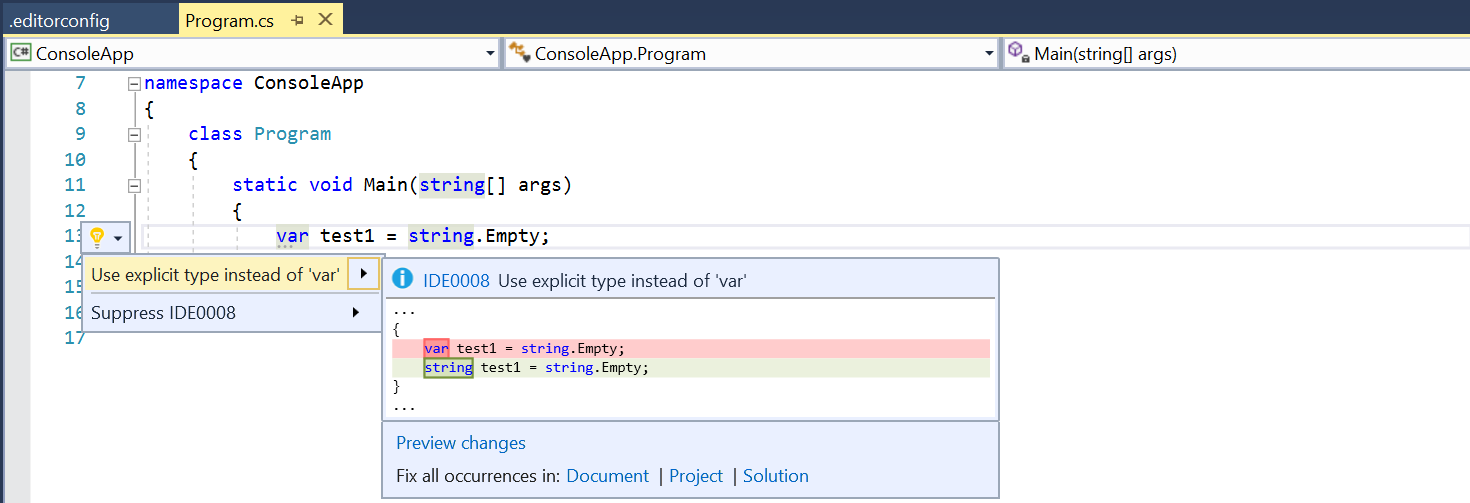
Task: Click the blue info icon beside IDE0008
Action: (402, 280)
